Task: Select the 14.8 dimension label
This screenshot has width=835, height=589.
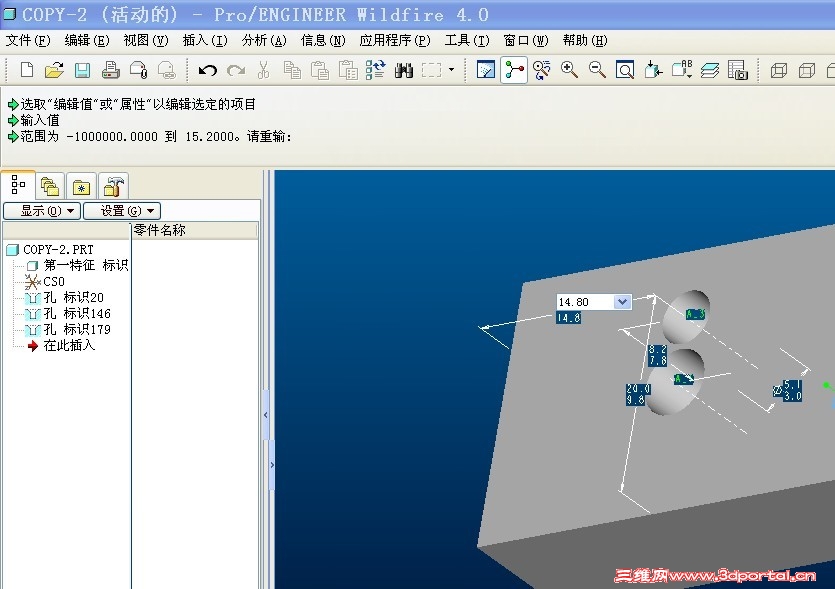Action: coord(569,318)
